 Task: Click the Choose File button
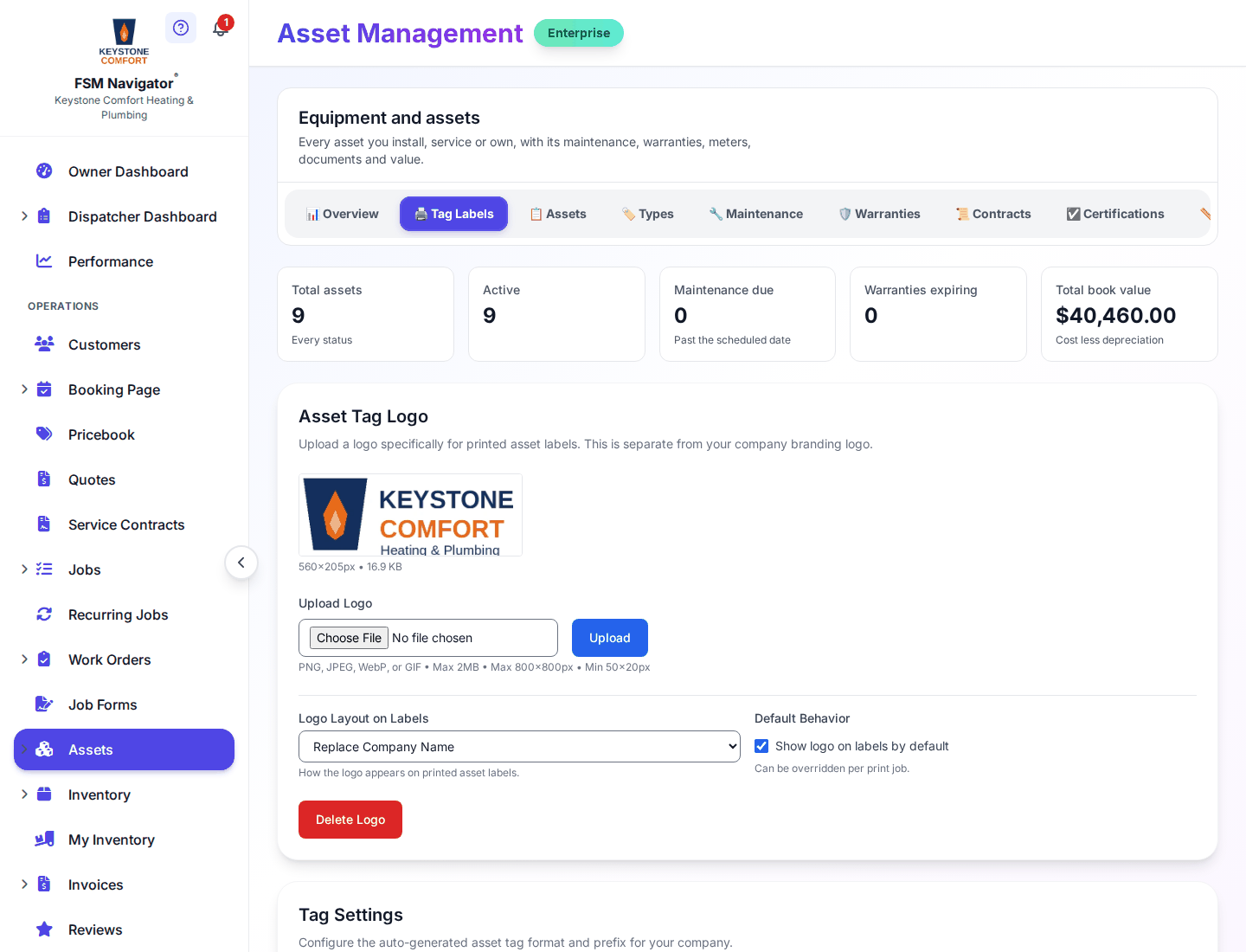(x=349, y=638)
